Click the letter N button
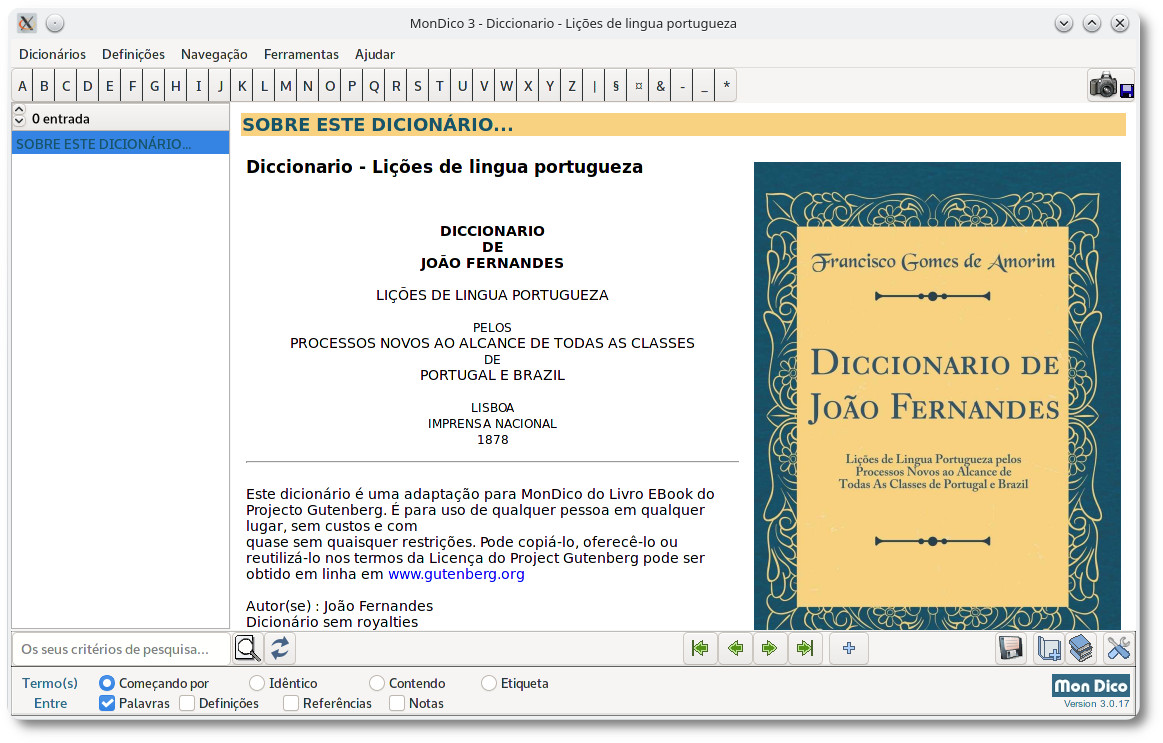 pyautogui.click(x=308, y=85)
